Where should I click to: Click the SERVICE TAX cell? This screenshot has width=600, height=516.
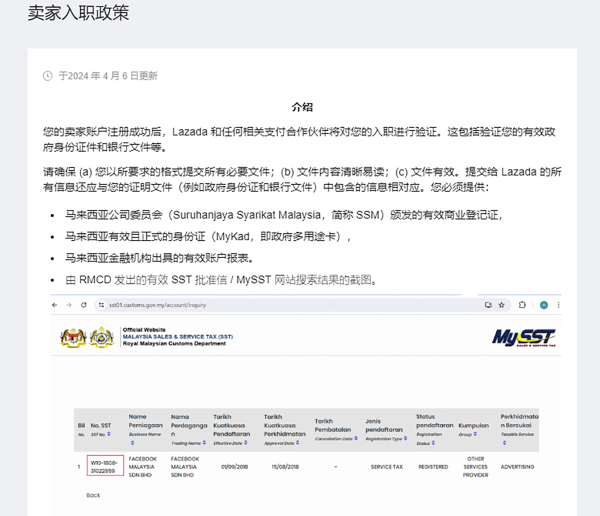386,467
